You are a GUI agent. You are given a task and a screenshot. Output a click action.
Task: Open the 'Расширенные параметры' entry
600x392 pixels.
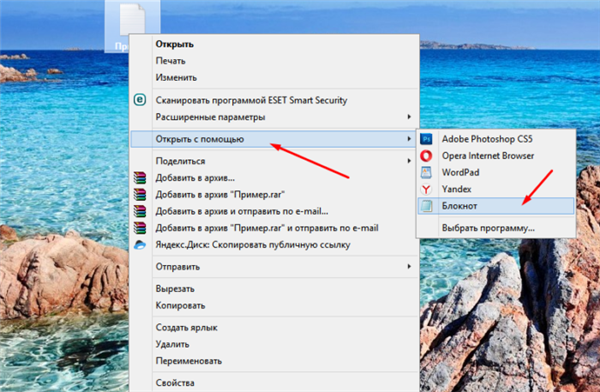point(275,117)
